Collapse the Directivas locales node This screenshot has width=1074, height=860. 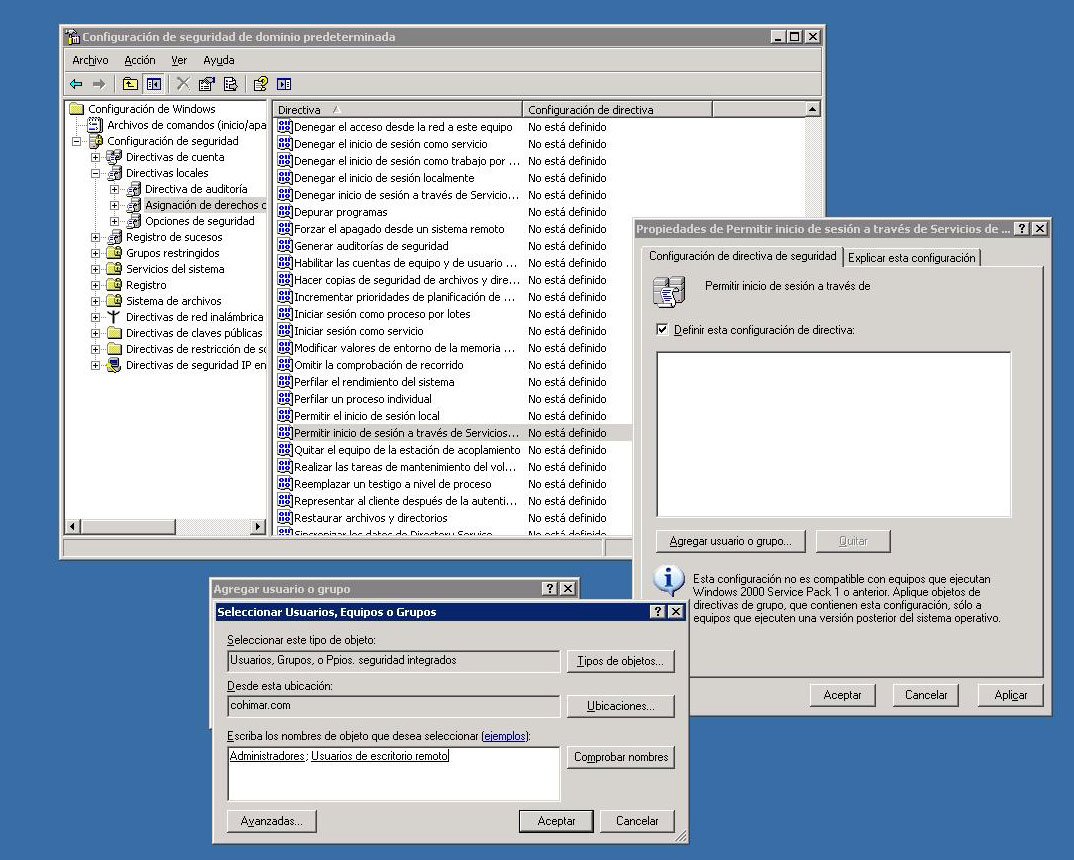coord(95,173)
